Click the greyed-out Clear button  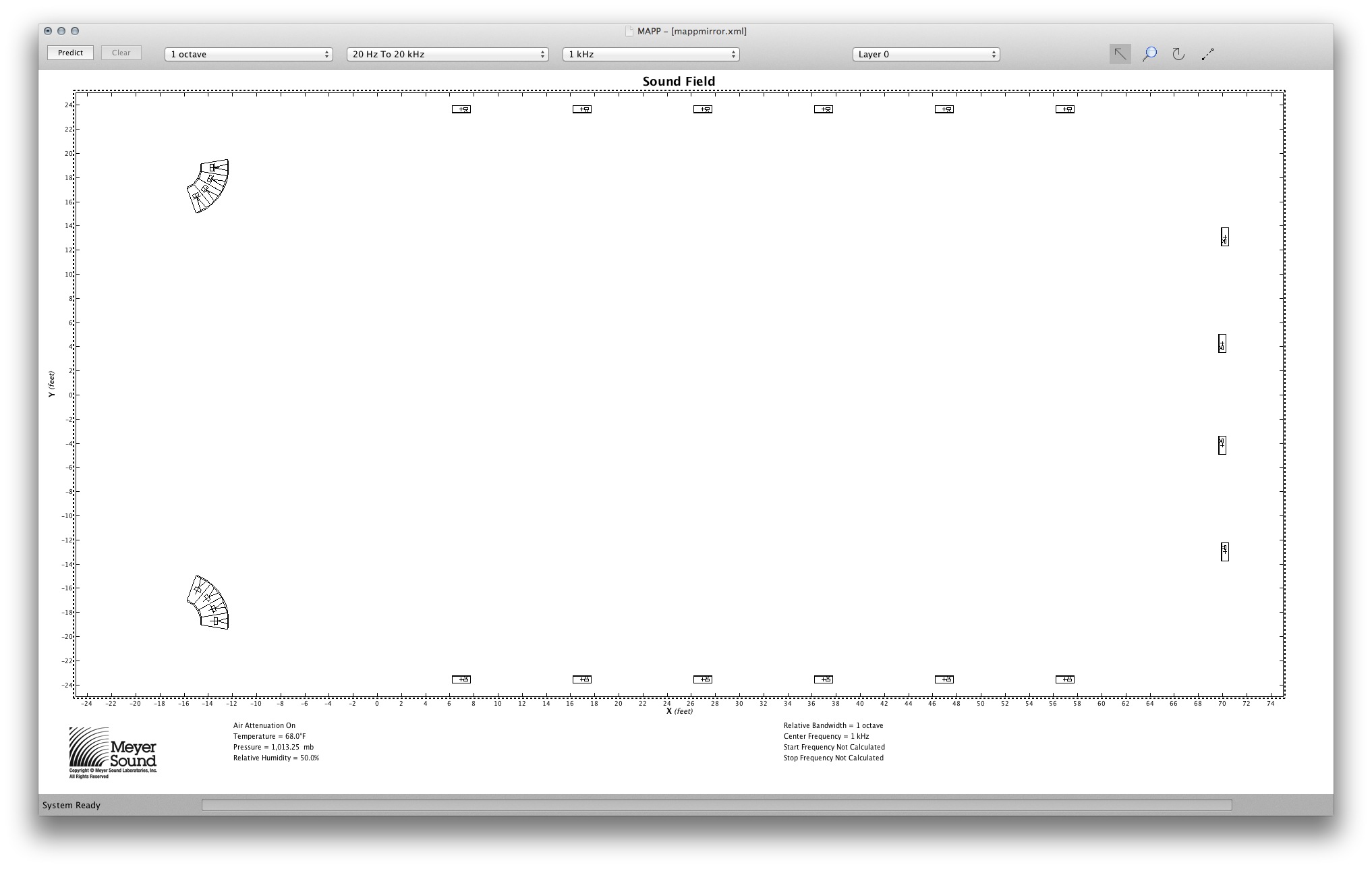[121, 53]
